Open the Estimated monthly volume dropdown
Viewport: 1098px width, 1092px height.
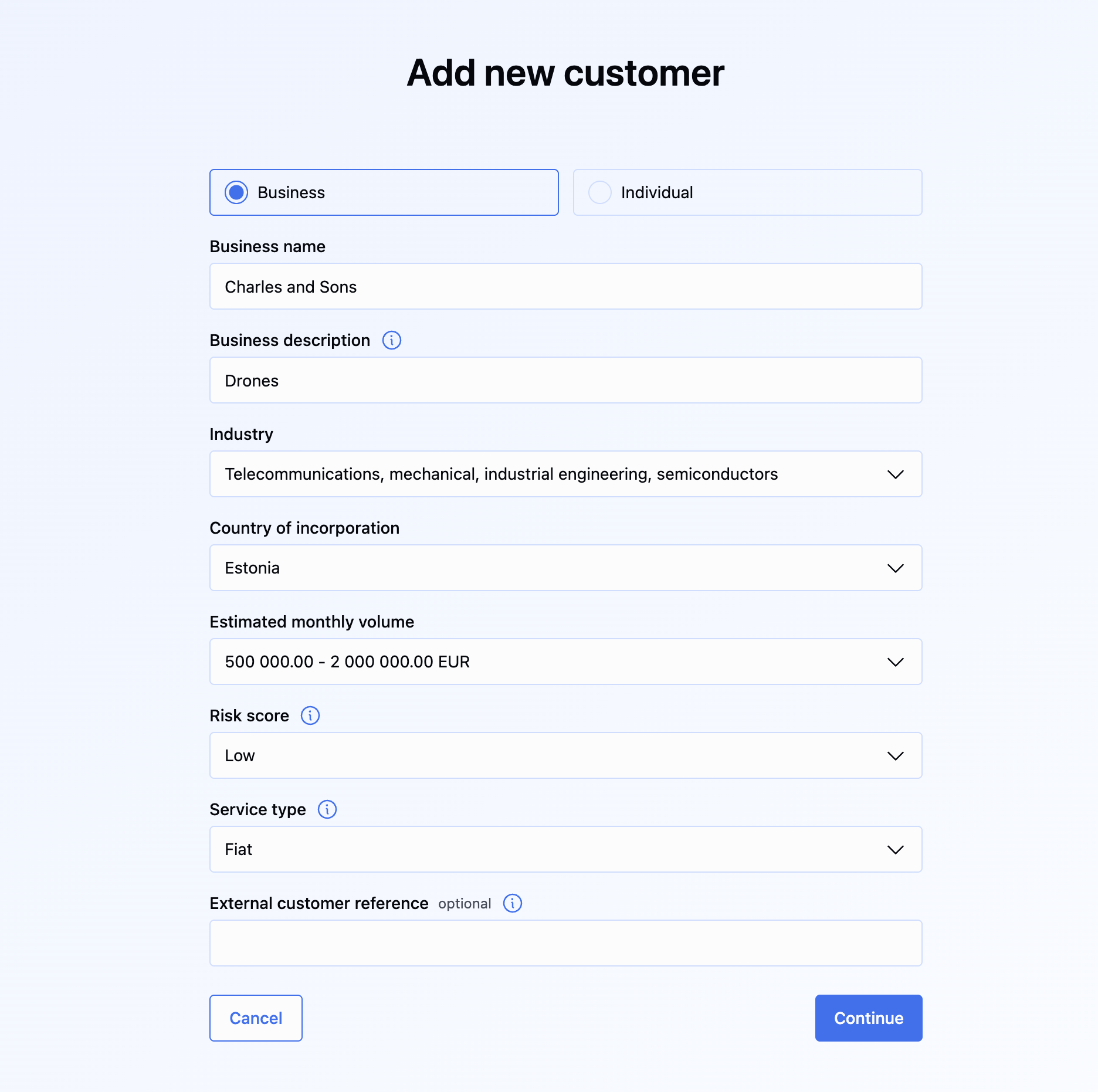point(565,662)
